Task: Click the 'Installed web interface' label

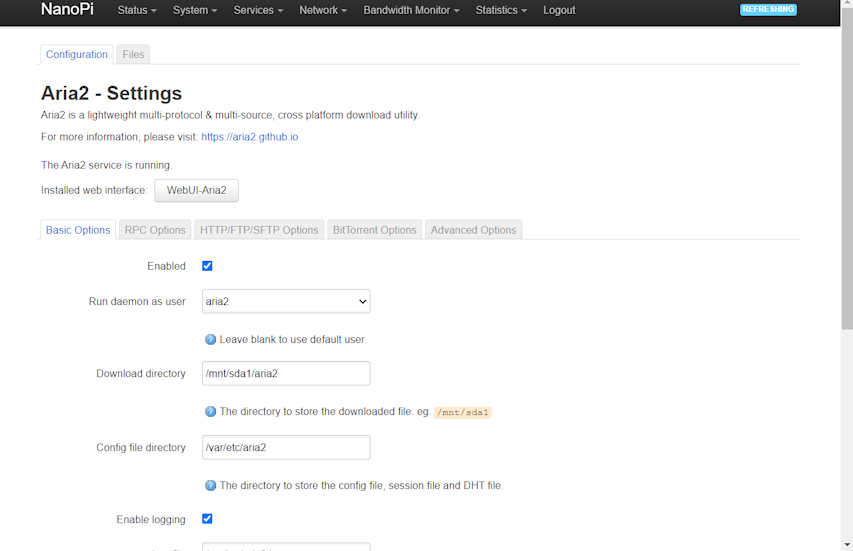Action: (x=94, y=190)
